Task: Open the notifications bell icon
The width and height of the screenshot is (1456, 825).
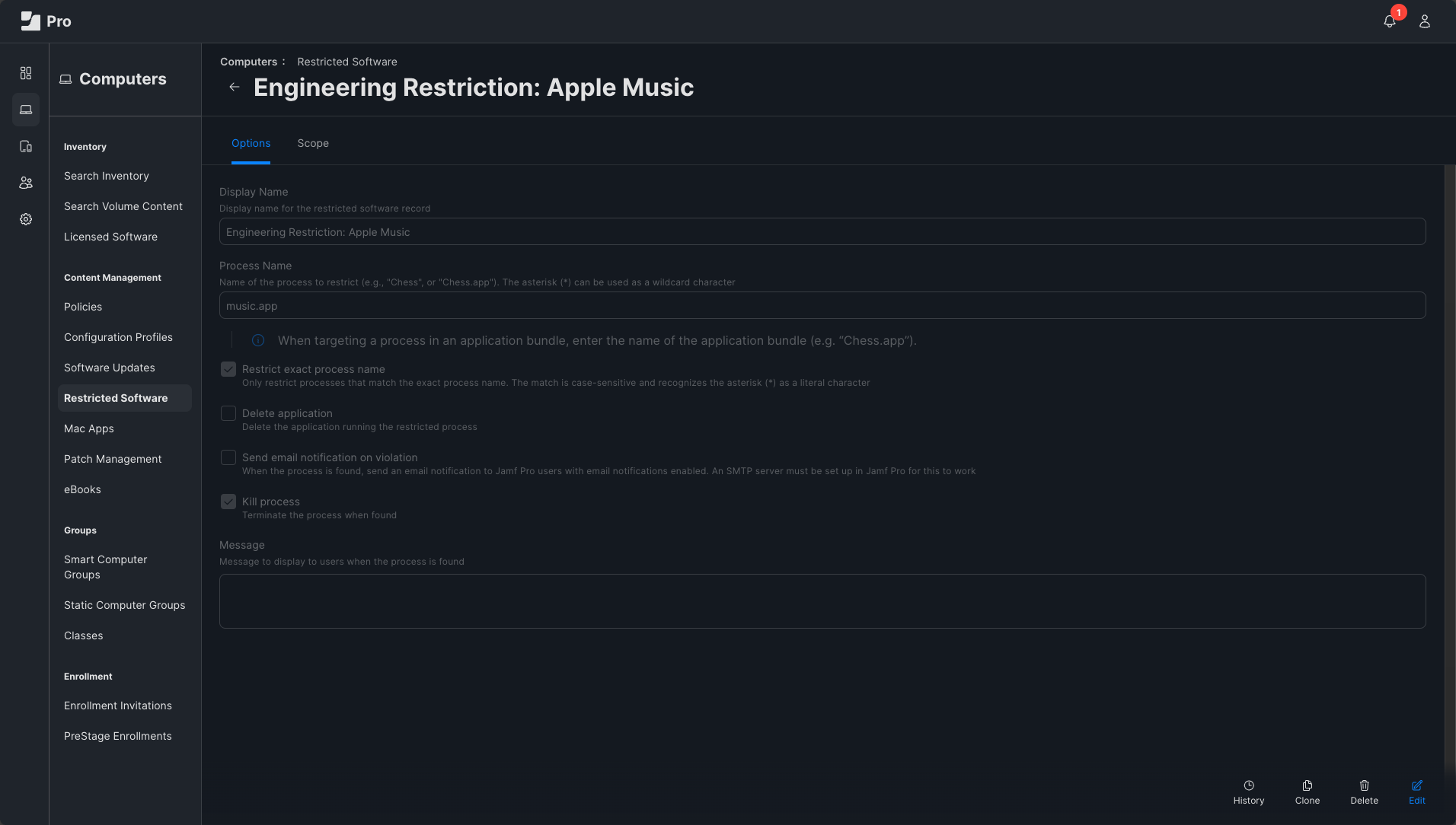Action: coord(1389,21)
